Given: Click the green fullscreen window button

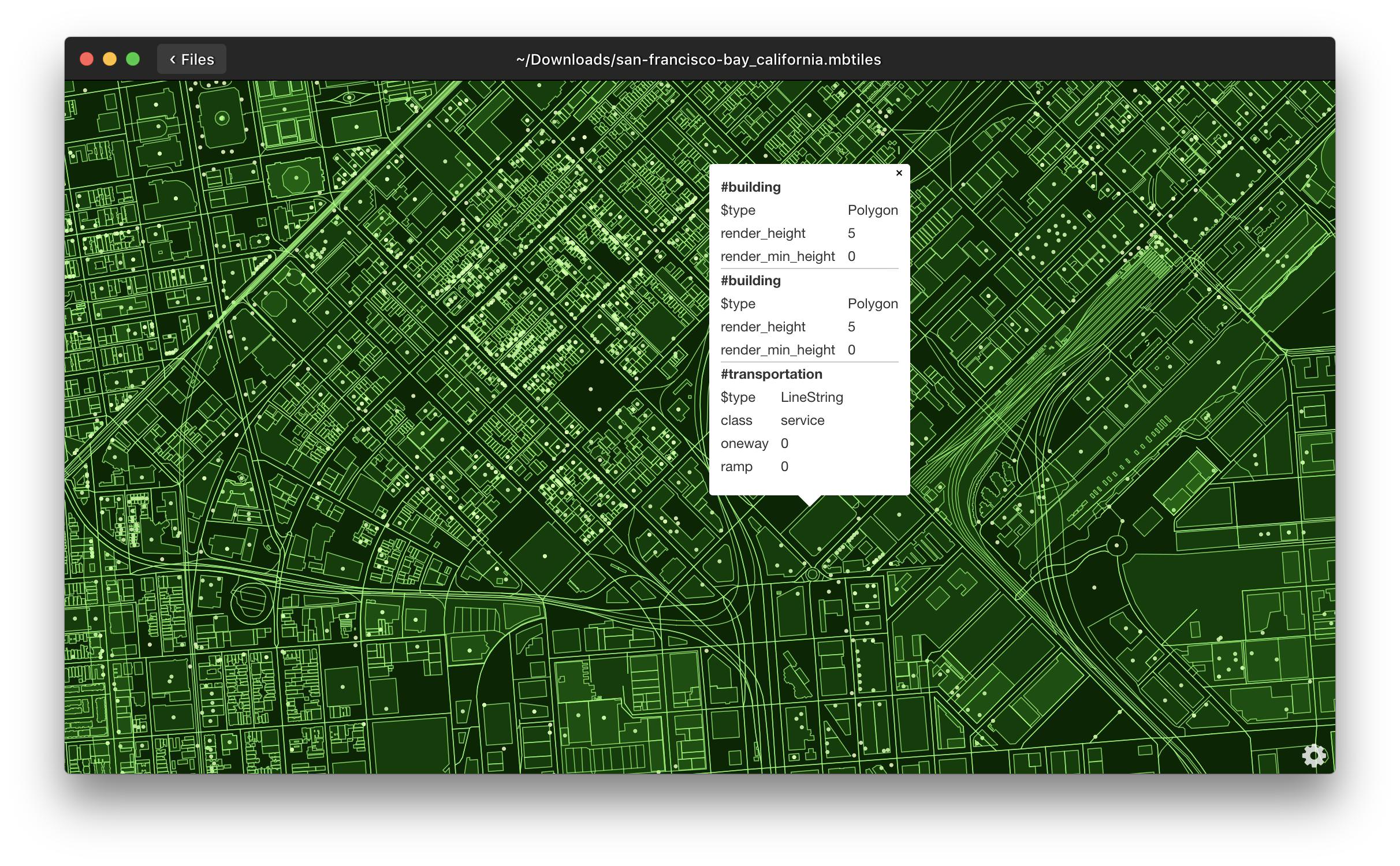Looking at the screenshot, I should 133,59.
